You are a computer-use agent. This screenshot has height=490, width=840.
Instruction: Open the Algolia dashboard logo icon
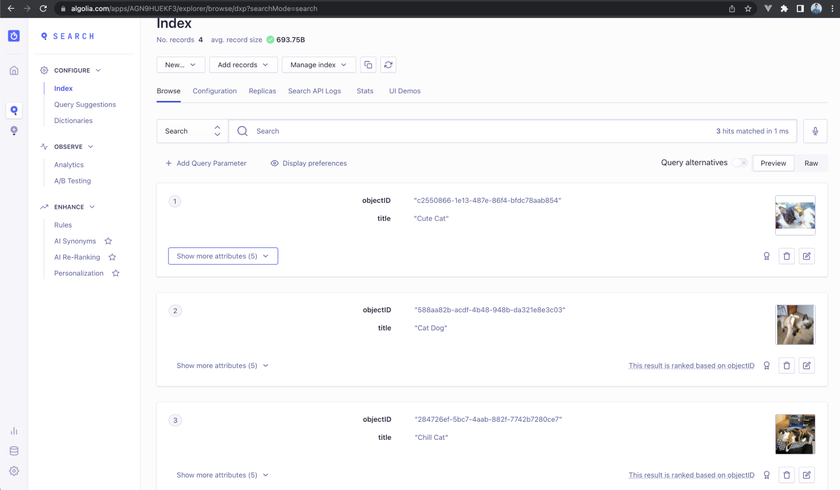coord(14,36)
